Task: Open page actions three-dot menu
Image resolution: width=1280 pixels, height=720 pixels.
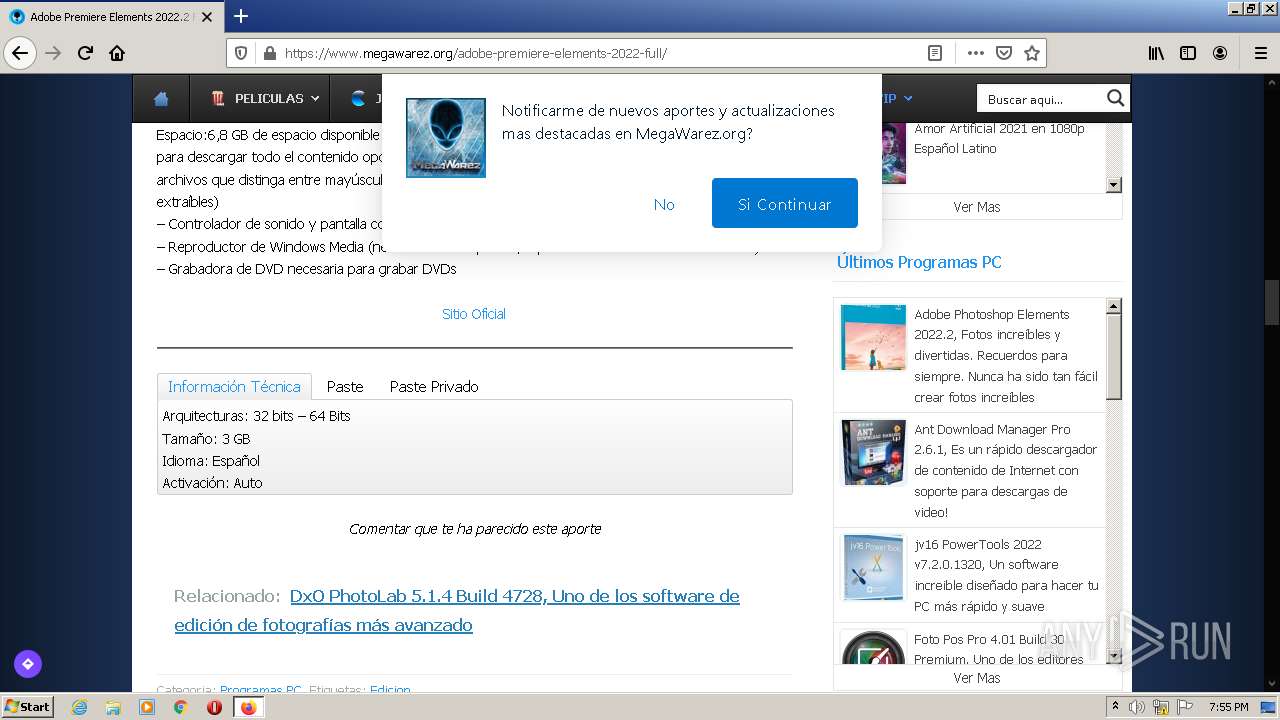Action: coord(976,53)
